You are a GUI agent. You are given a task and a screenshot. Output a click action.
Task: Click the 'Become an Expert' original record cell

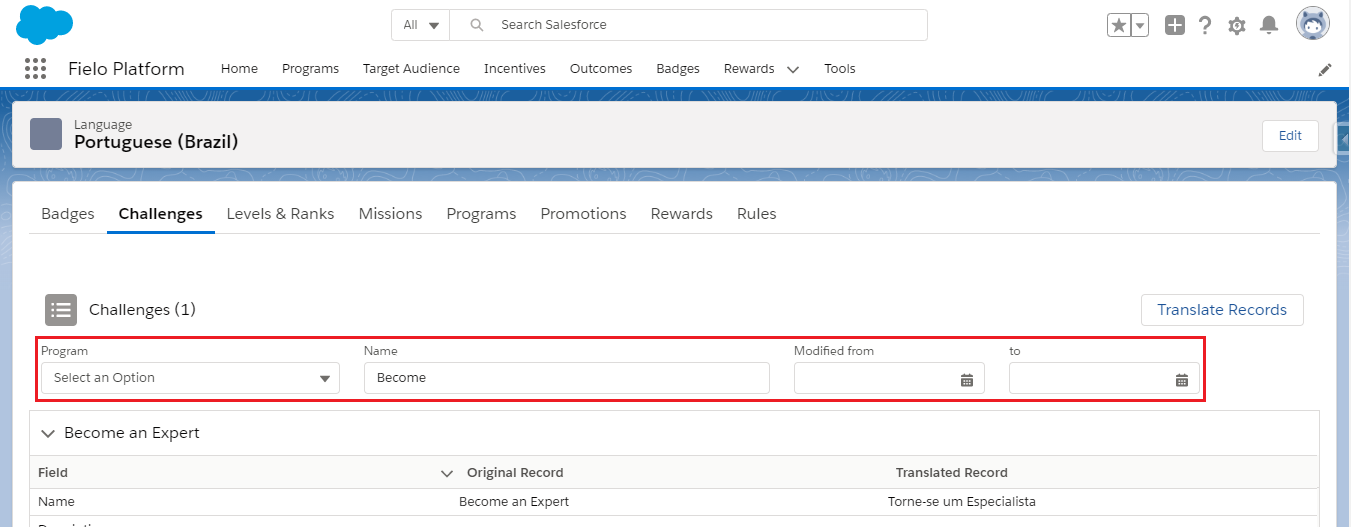click(x=514, y=502)
